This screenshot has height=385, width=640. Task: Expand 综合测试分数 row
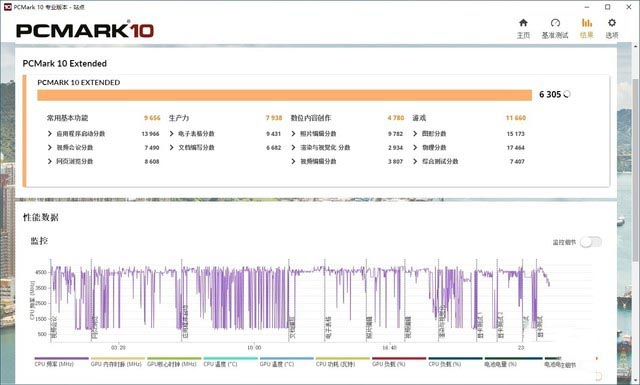(415, 161)
